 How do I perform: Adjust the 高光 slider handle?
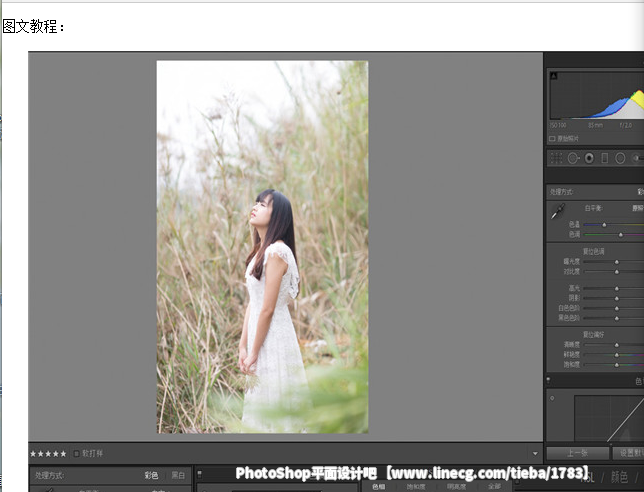pos(616,289)
